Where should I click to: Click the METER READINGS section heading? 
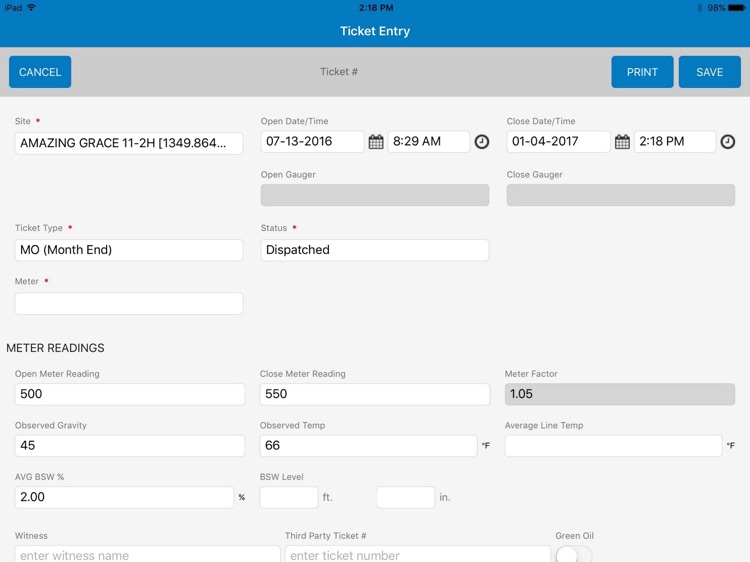[x=55, y=348]
